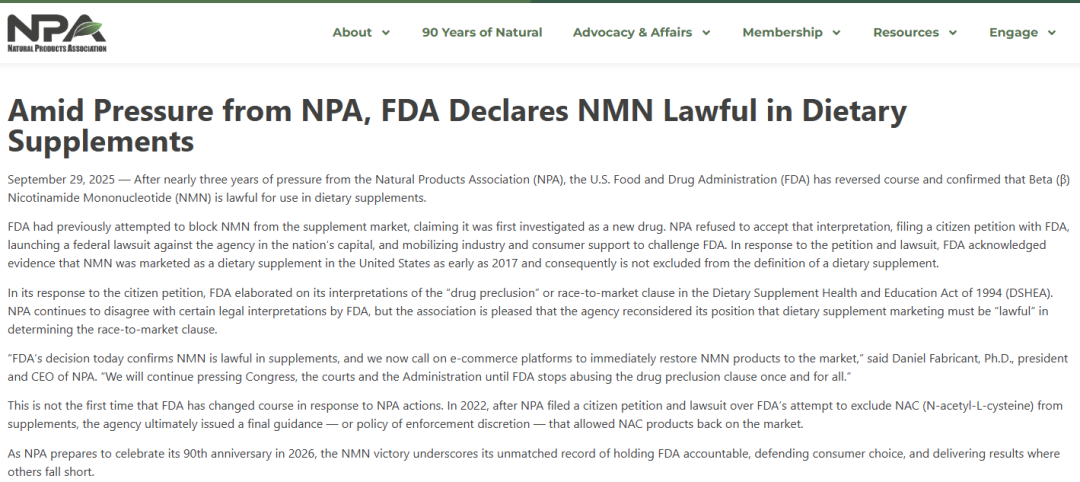Click the Natural Products Association tagline under the logo
The width and height of the screenshot is (1080, 482).
pyautogui.click(x=56, y=47)
